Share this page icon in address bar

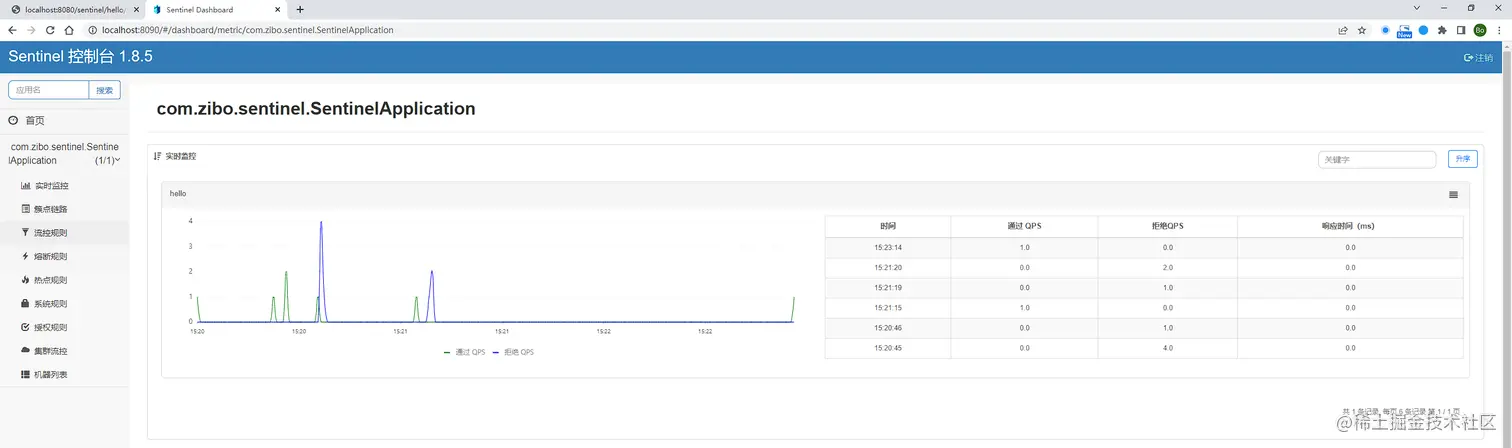click(1343, 30)
